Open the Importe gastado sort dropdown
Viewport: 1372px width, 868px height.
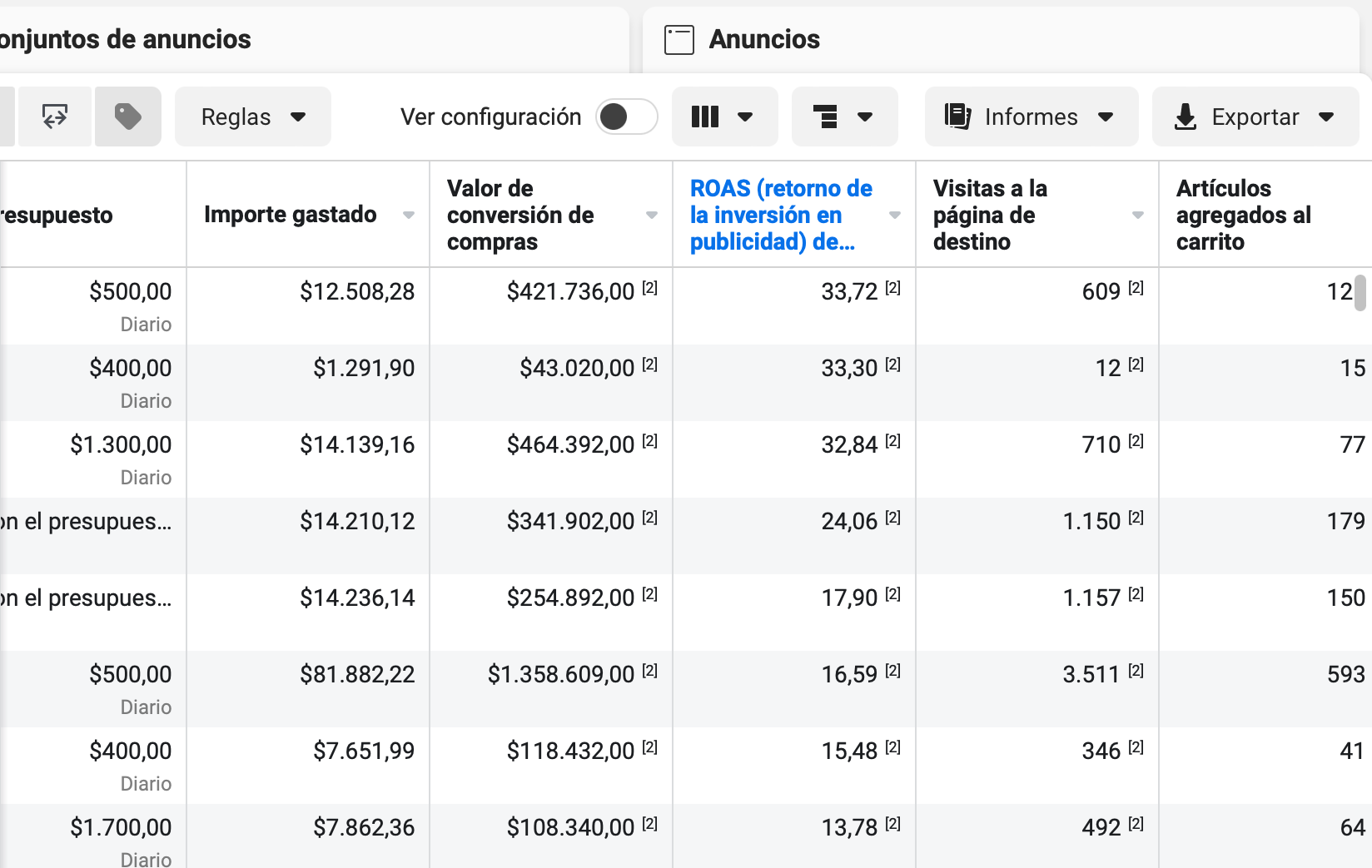409,215
